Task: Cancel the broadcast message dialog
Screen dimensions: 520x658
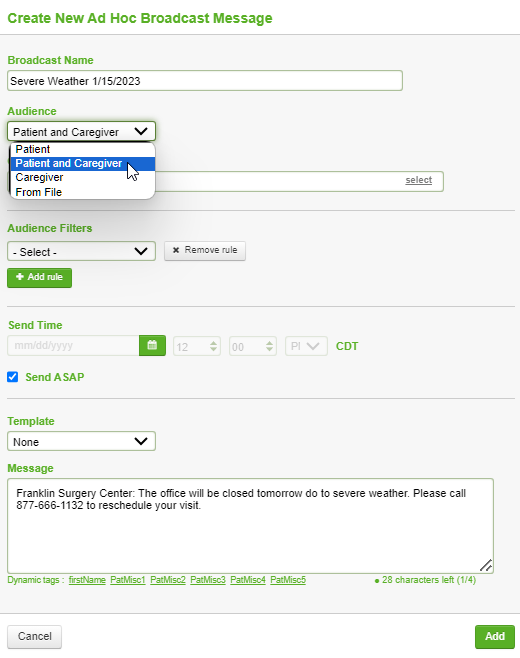Action: pyautogui.click(x=34, y=637)
